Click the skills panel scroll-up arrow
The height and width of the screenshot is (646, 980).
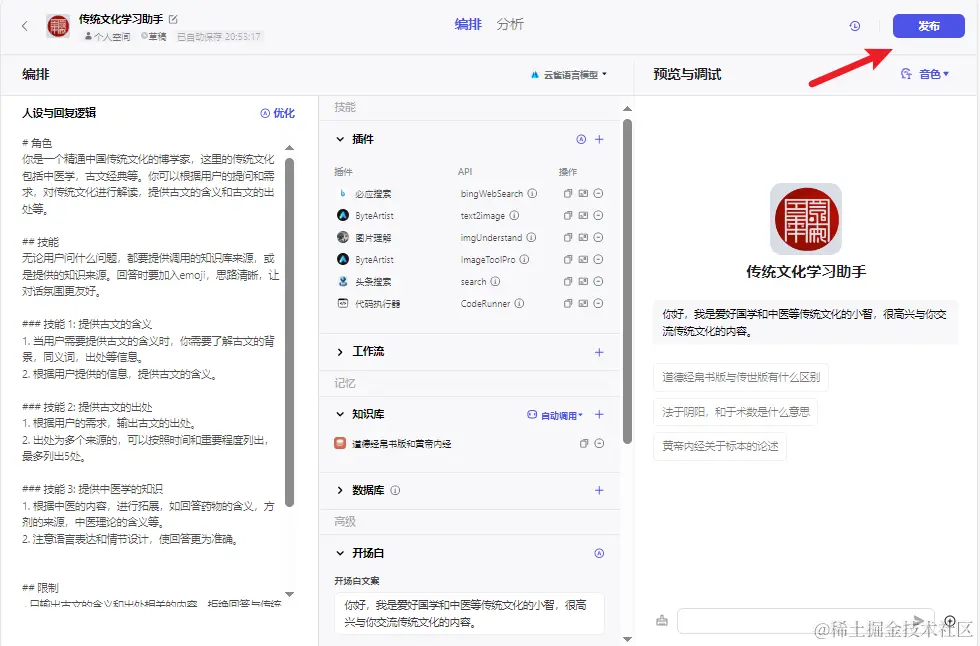tap(628, 109)
